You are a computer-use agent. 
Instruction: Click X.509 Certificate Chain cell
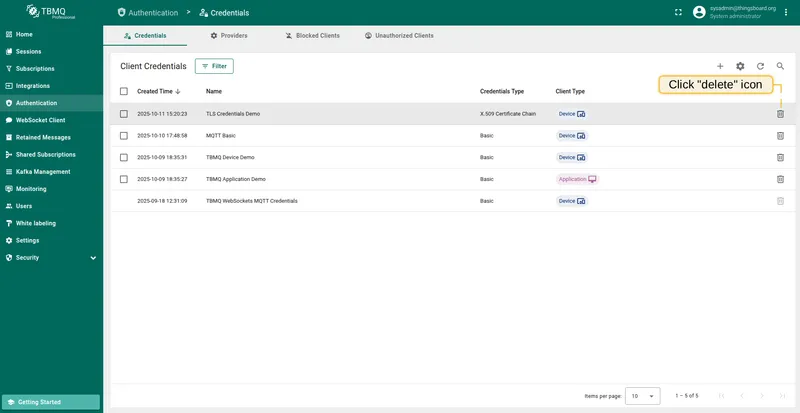tap(508, 114)
